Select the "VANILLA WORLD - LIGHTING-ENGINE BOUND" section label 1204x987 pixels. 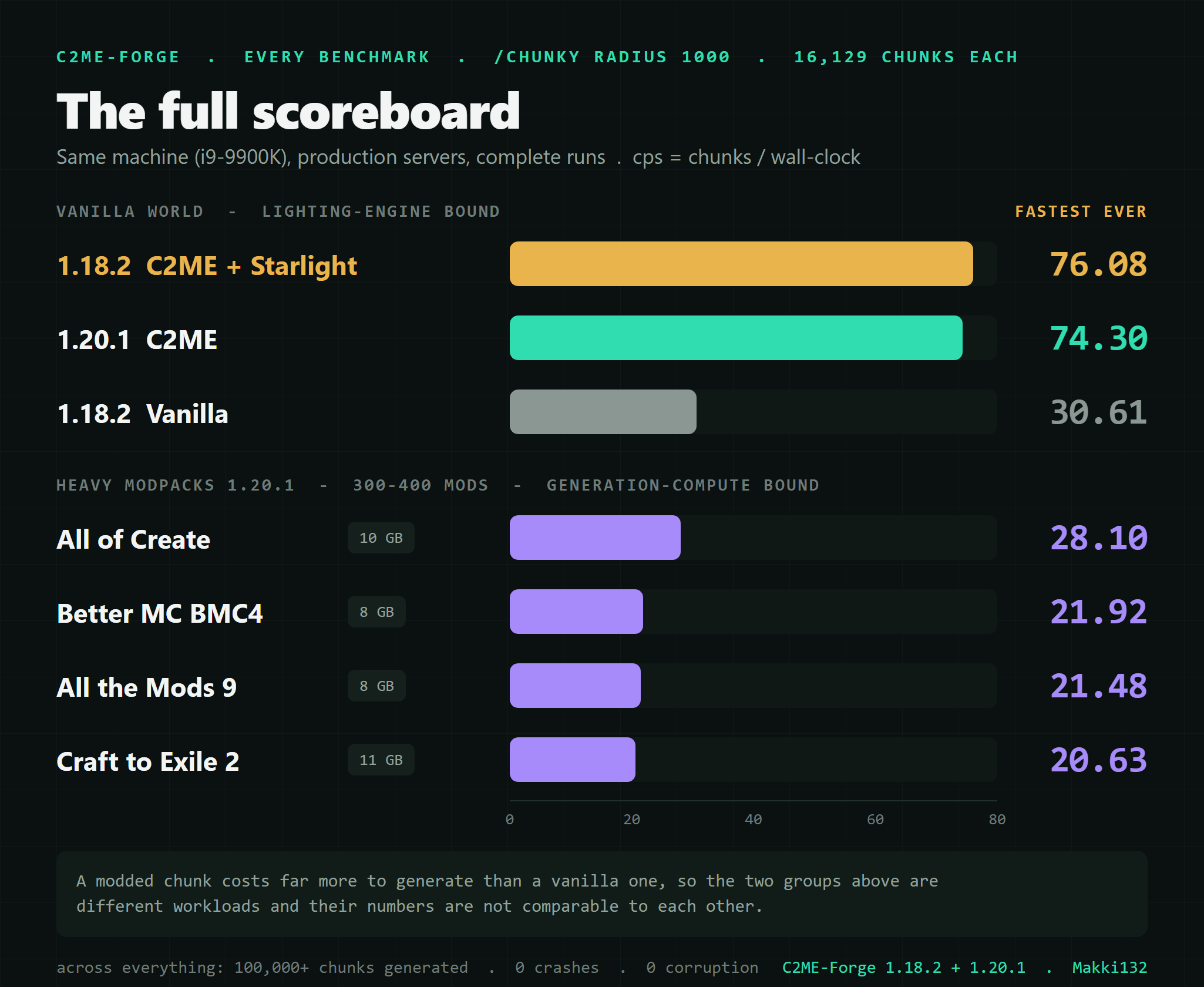[278, 211]
